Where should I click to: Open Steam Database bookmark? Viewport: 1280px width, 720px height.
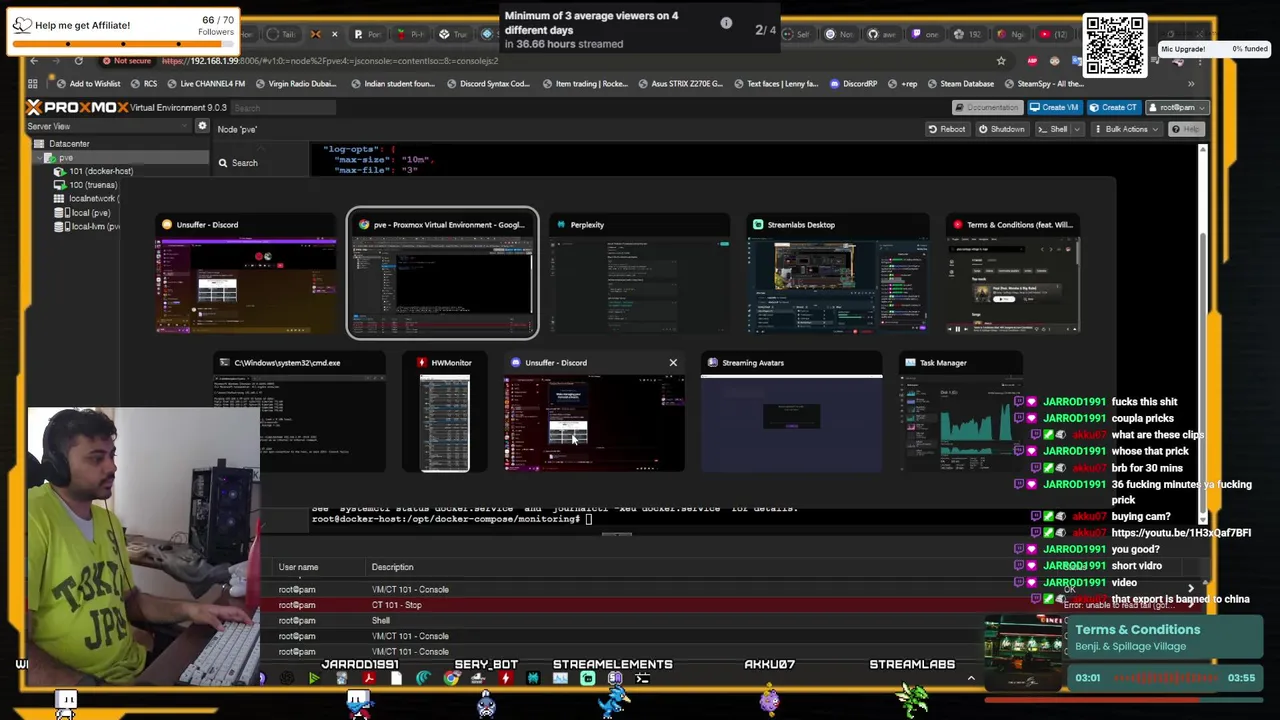(959, 84)
